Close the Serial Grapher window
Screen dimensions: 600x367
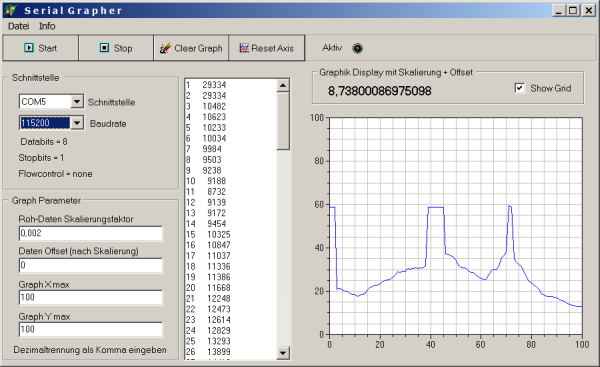pos(589,10)
